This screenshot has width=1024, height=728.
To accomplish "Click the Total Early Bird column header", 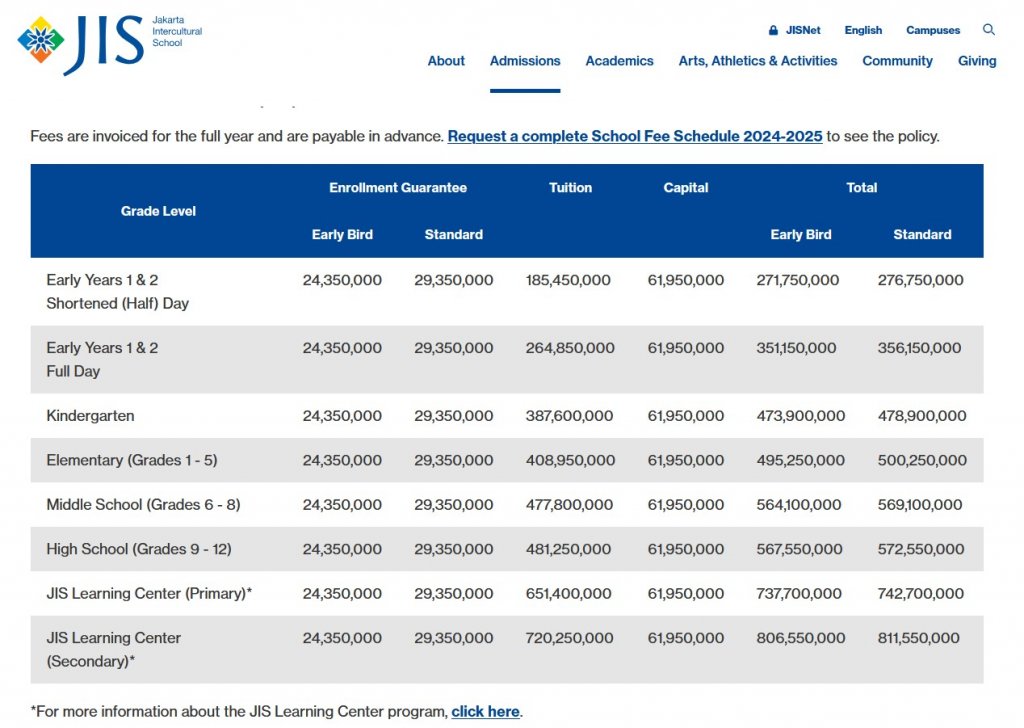I will point(800,234).
